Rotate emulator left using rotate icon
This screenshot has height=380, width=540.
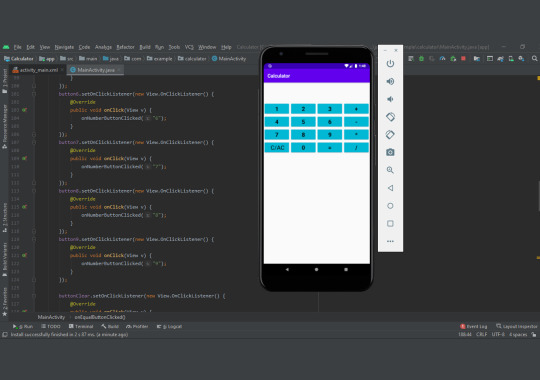tap(390, 117)
